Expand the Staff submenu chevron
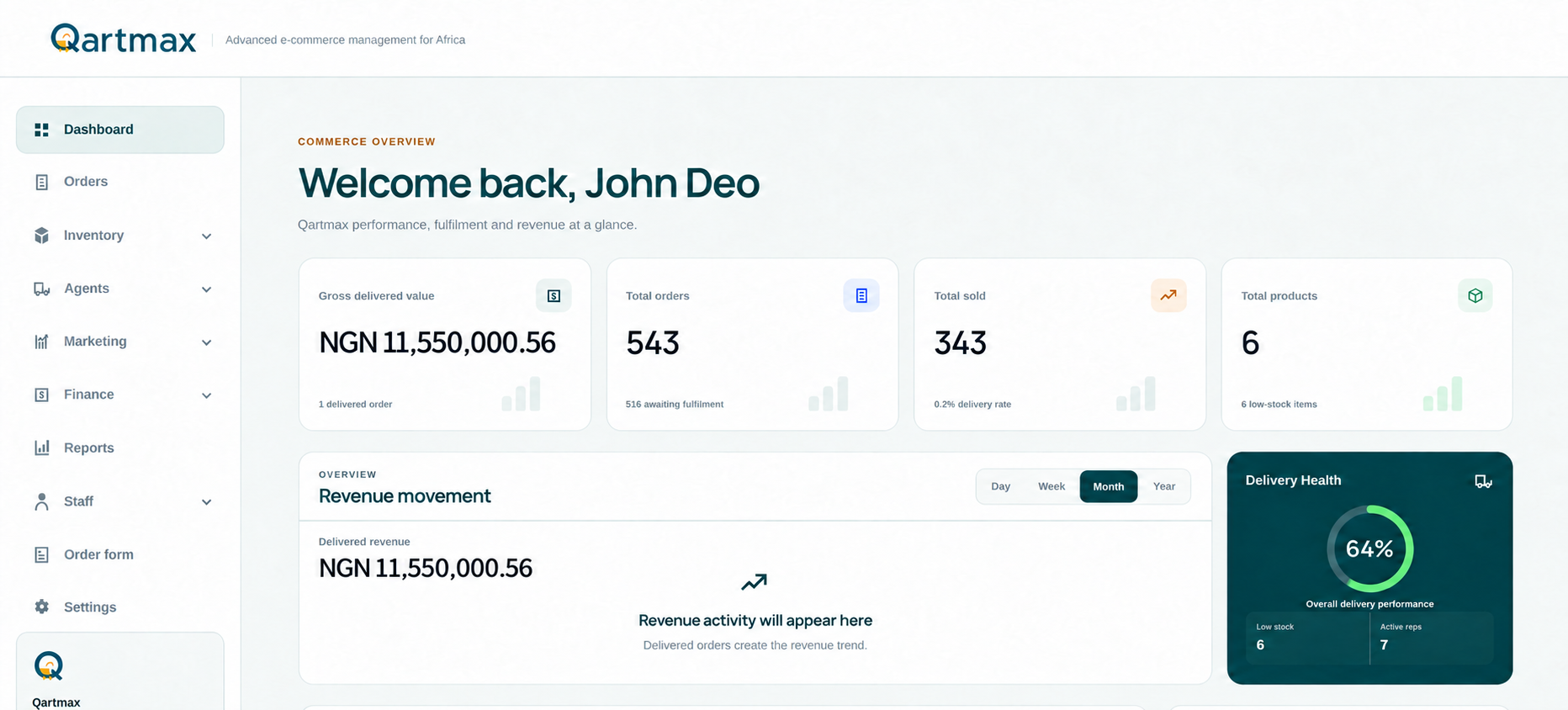The image size is (1568, 710). [206, 502]
